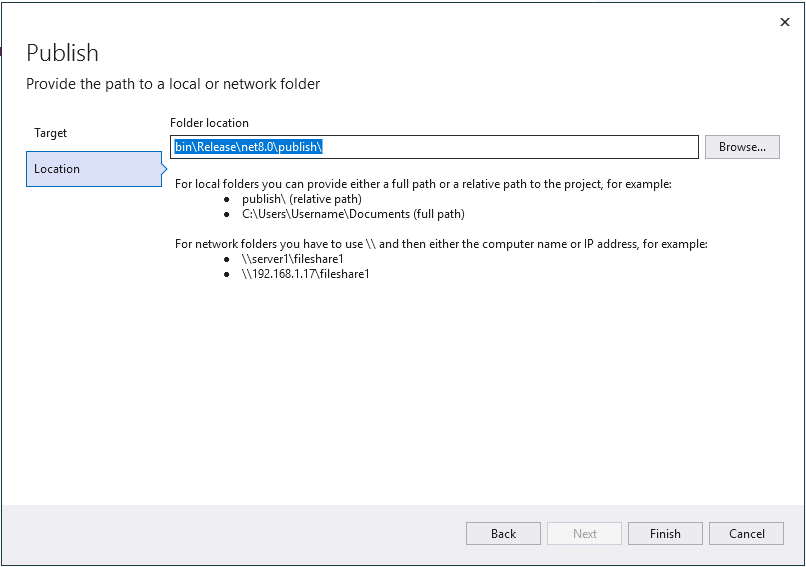Image resolution: width=806 pixels, height=567 pixels.
Task: Click empty space inside Folder location box
Action: click(x=510, y=147)
